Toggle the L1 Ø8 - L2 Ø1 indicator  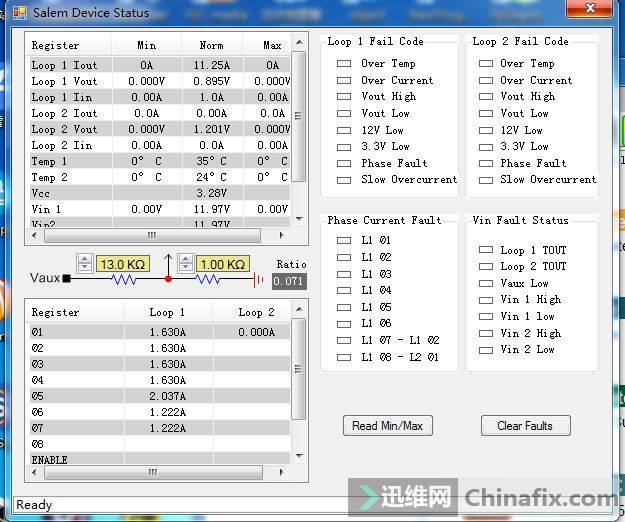pos(344,357)
